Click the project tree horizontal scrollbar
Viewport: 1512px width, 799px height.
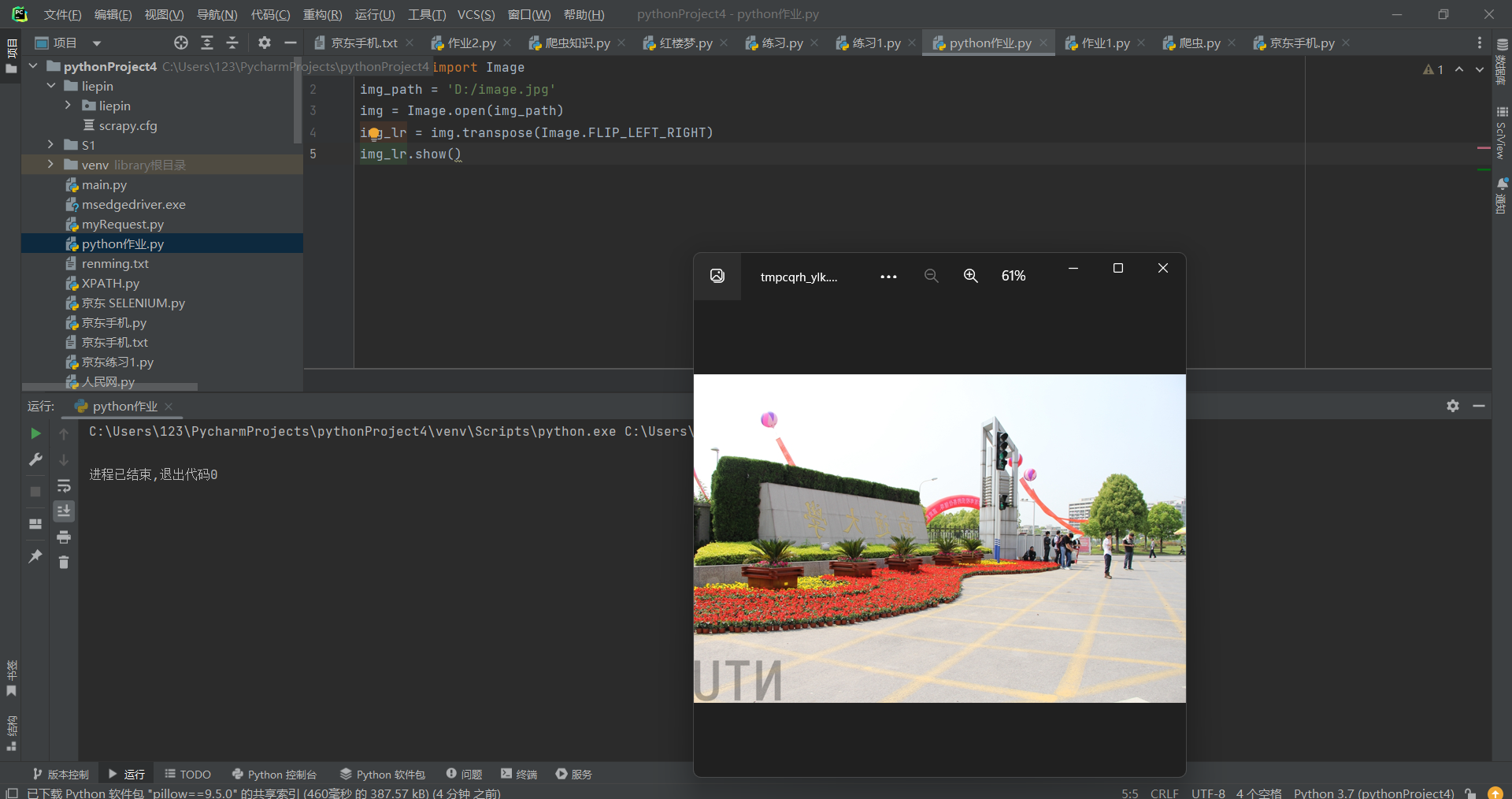click(x=109, y=387)
